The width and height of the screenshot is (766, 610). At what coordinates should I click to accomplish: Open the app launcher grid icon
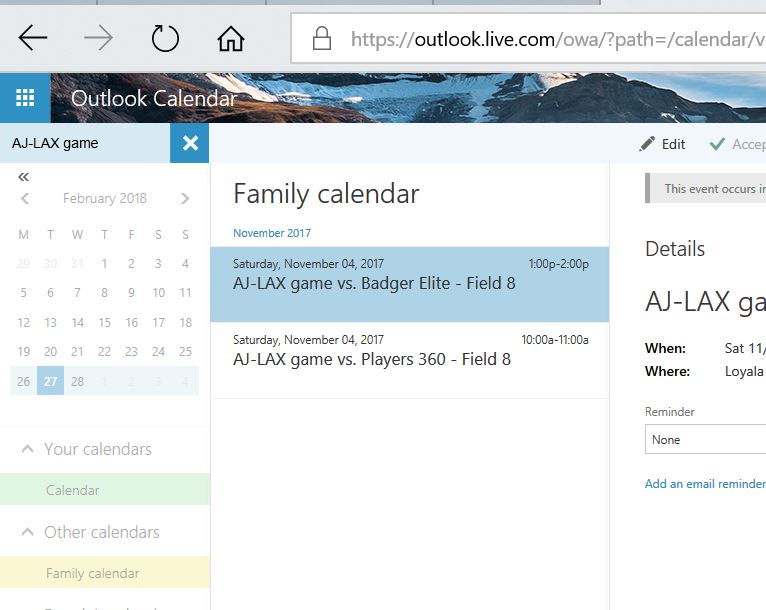(25, 98)
